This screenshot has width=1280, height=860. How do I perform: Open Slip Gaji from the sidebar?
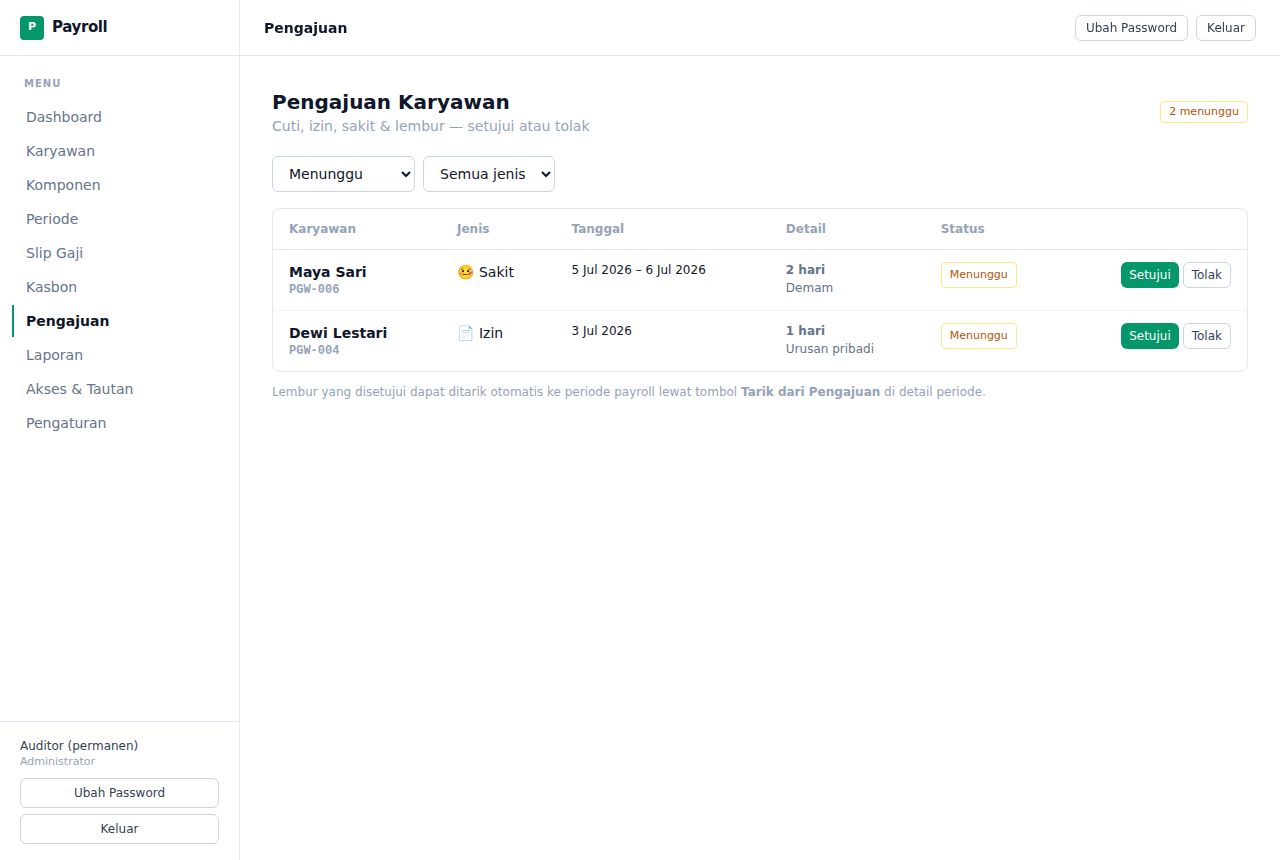(x=54, y=253)
